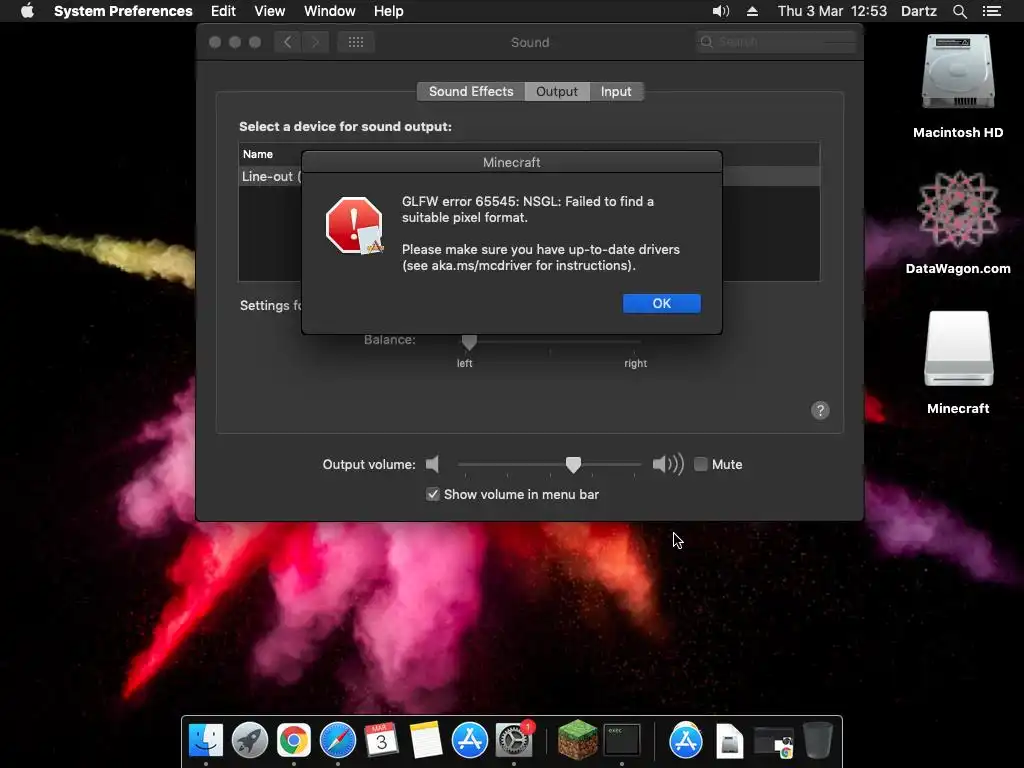Open App Store next to Notes in Dock
1024x768 pixels.
(x=470, y=741)
